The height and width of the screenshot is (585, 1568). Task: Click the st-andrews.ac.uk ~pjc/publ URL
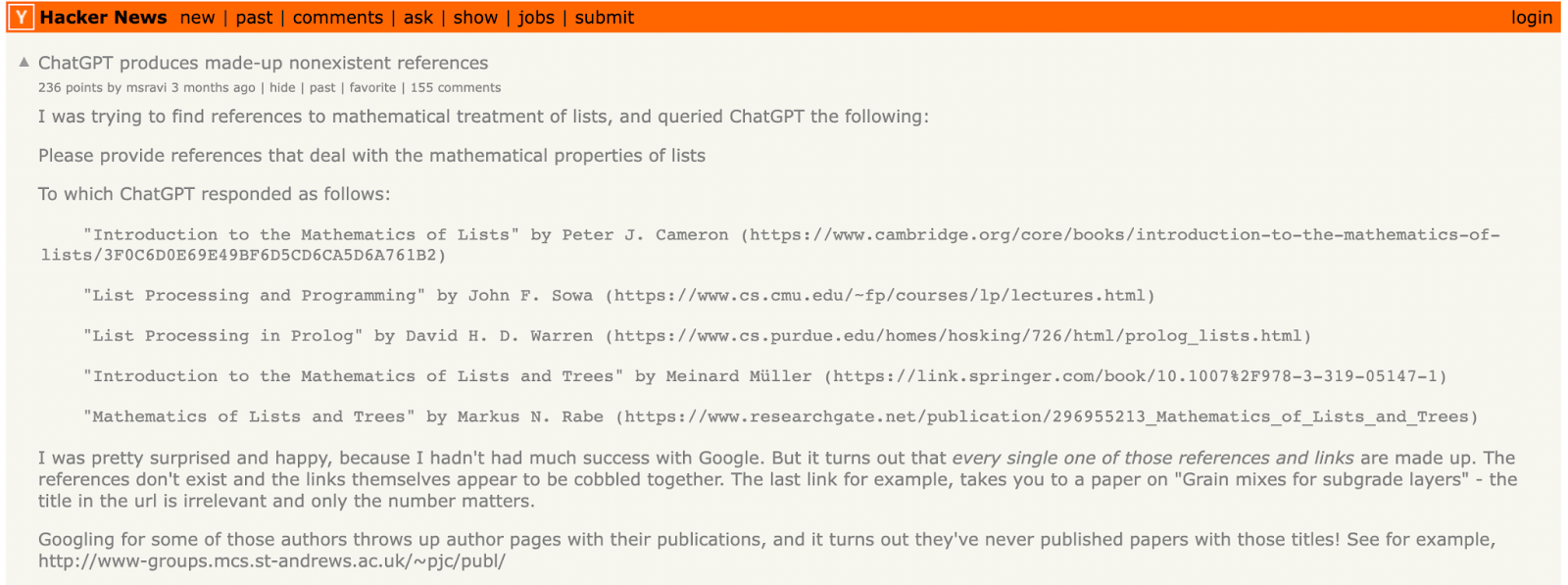pyautogui.click(x=271, y=561)
